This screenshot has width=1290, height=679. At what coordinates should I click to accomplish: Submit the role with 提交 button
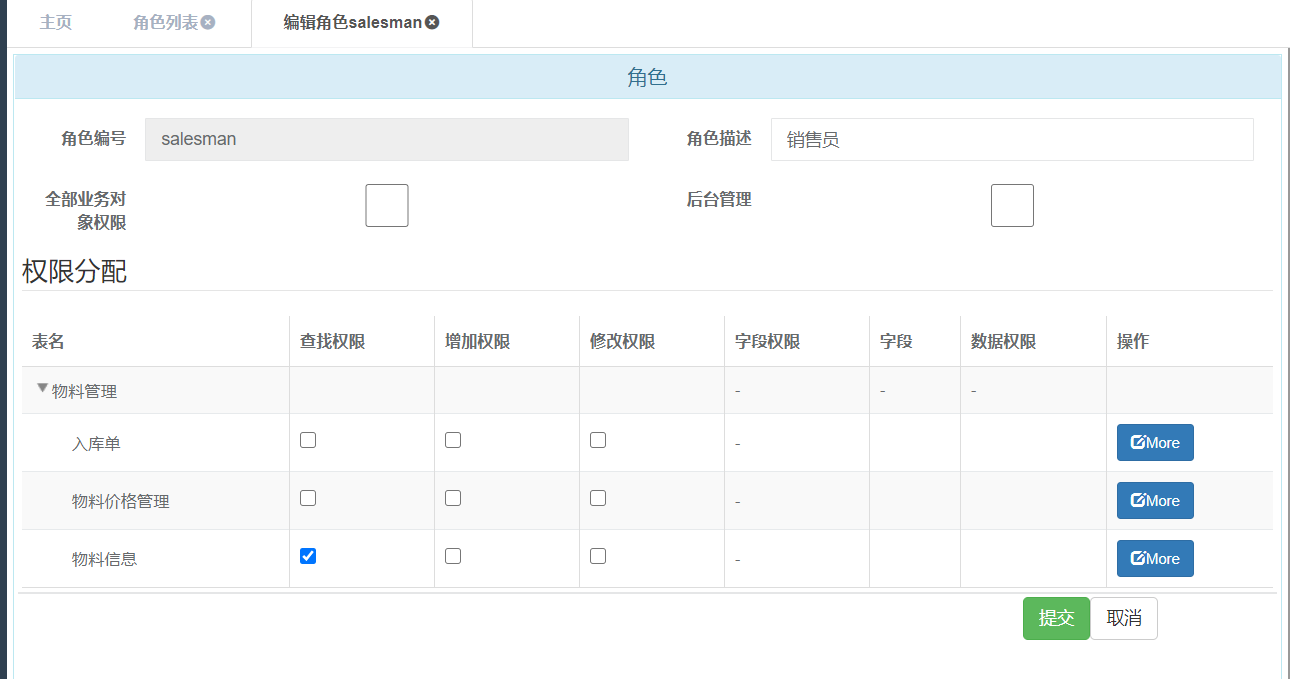tap(1056, 618)
